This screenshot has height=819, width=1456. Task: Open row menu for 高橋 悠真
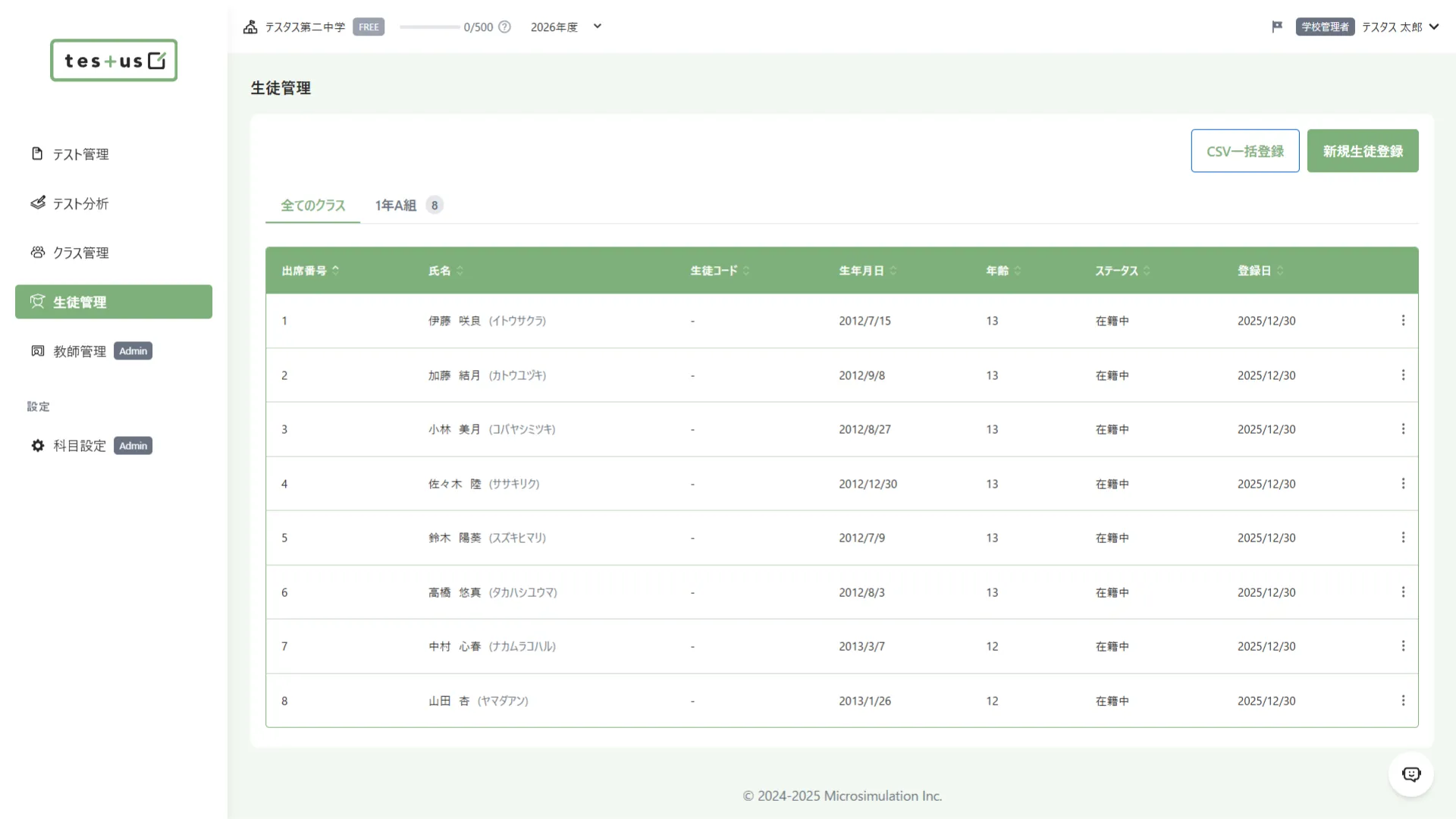pyautogui.click(x=1403, y=592)
